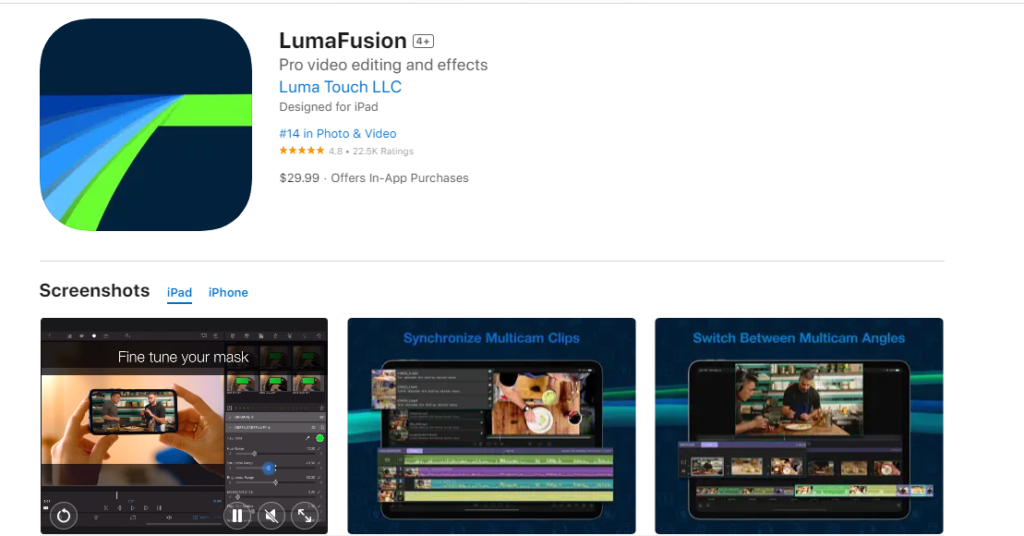The width and height of the screenshot is (1024, 536).
Task: Toggle mute on the preview video
Action: coord(271,516)
